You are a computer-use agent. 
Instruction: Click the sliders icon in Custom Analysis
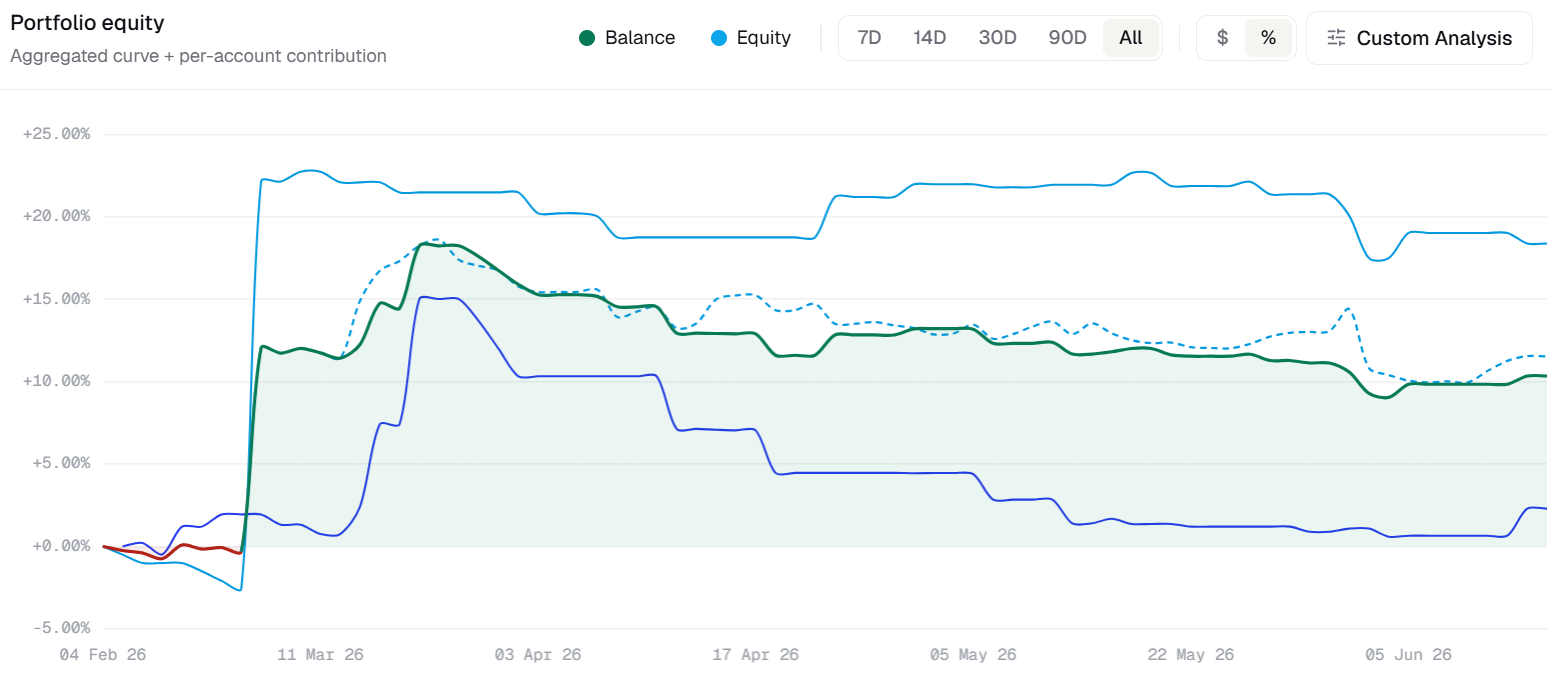tap(1336, 38)
